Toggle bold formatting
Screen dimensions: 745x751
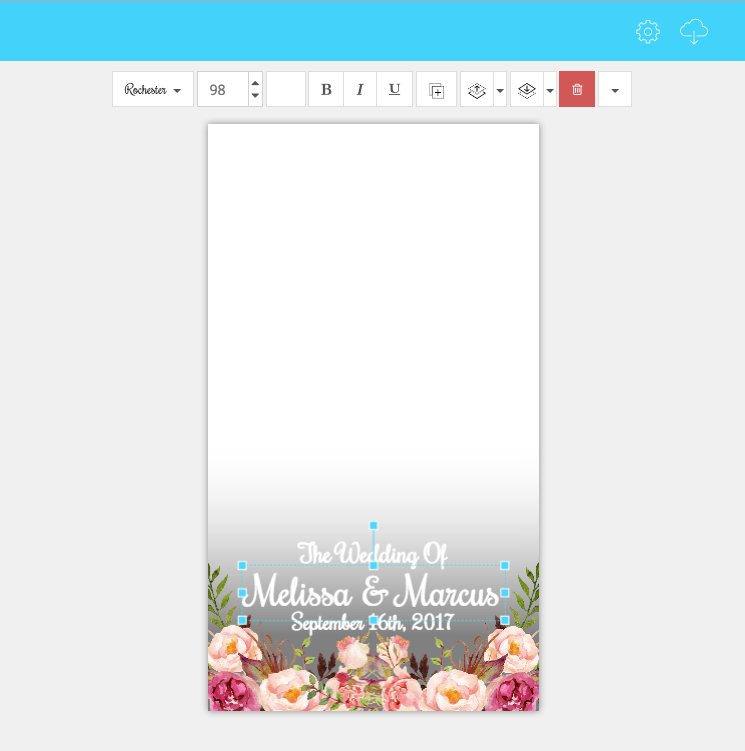[x=326, y=90]
